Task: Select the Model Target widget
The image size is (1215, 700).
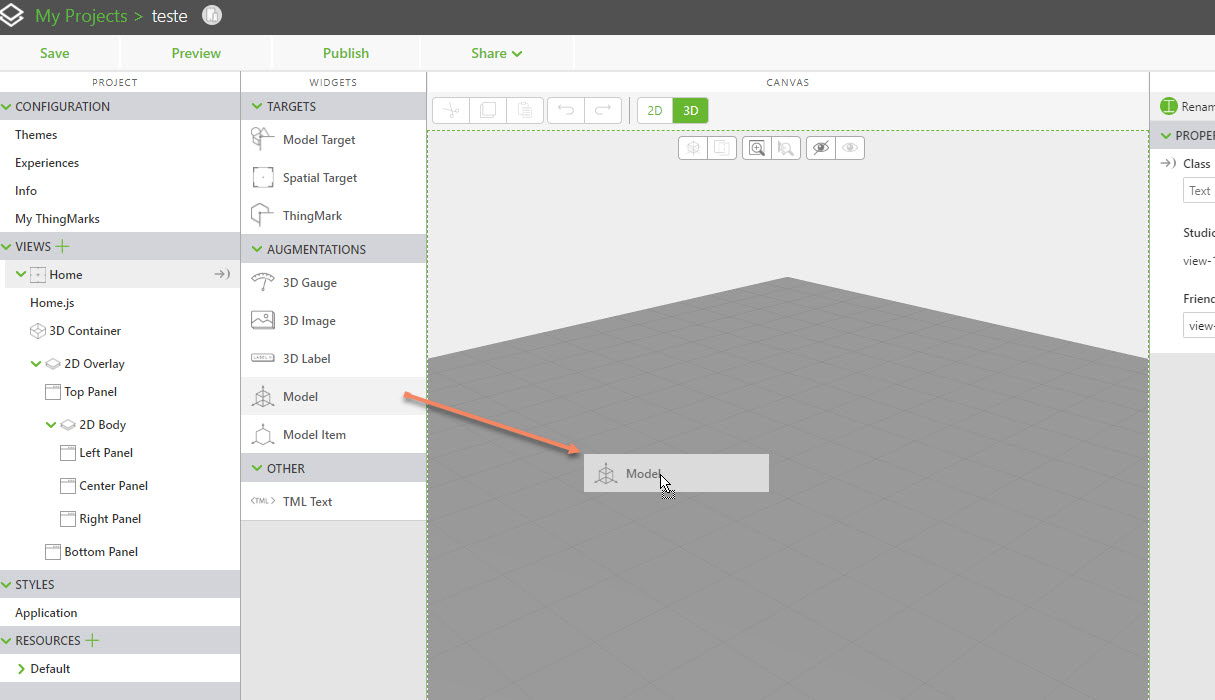Action: [319, 139]
